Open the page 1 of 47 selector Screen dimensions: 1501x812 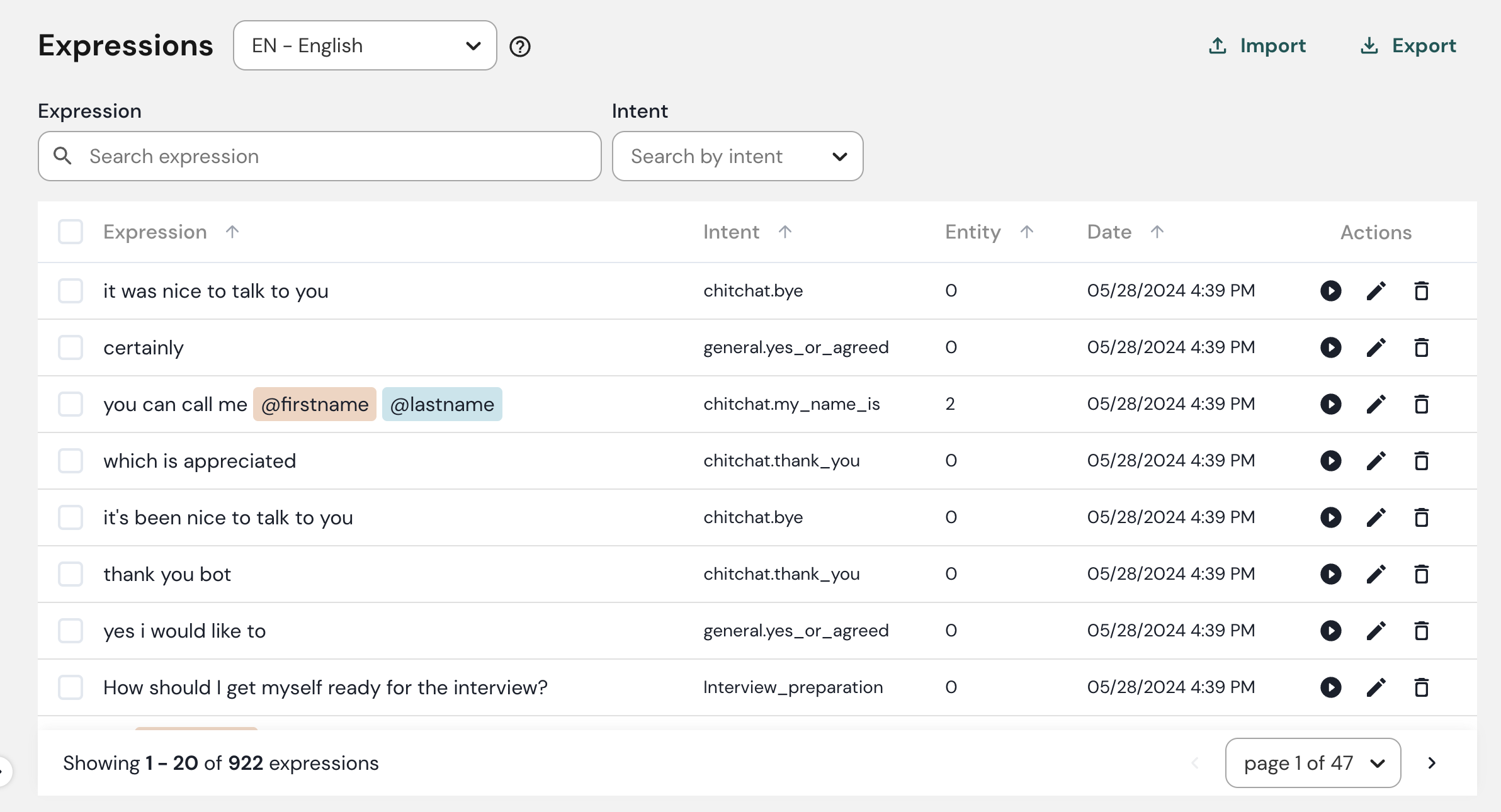click(1313, 763)
